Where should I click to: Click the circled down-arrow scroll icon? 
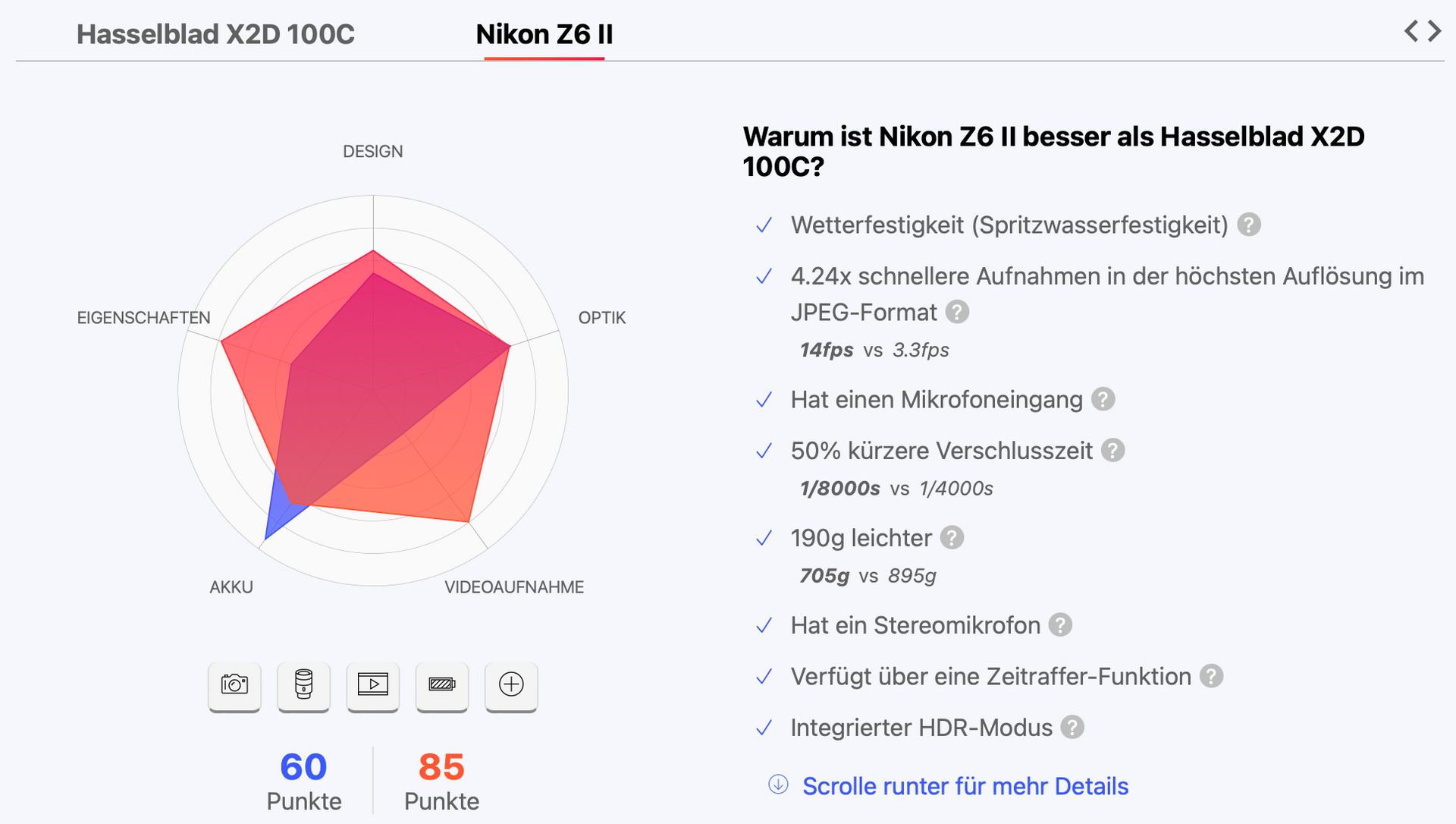[778, 785]
